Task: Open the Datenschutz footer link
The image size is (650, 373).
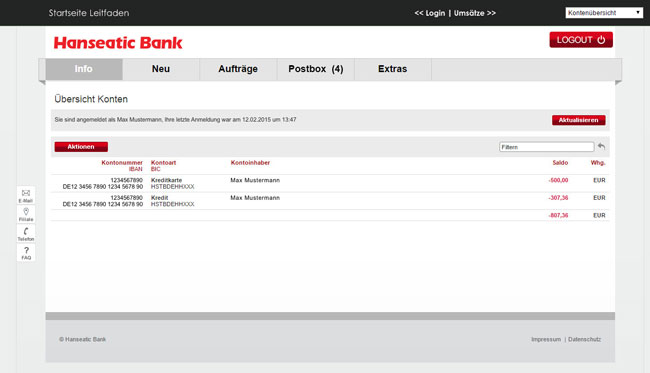Action: (585, 339)
